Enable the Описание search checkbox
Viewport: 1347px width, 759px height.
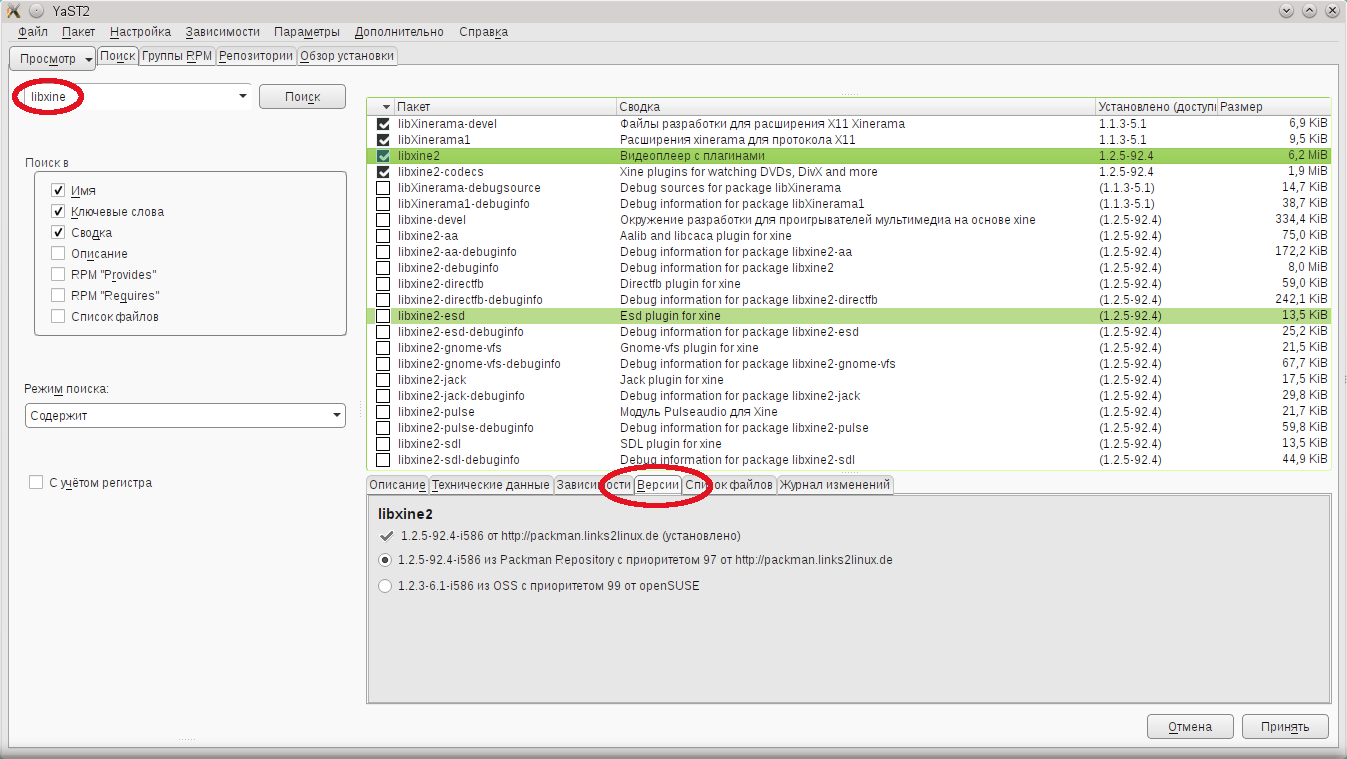[x=58, y=254]
